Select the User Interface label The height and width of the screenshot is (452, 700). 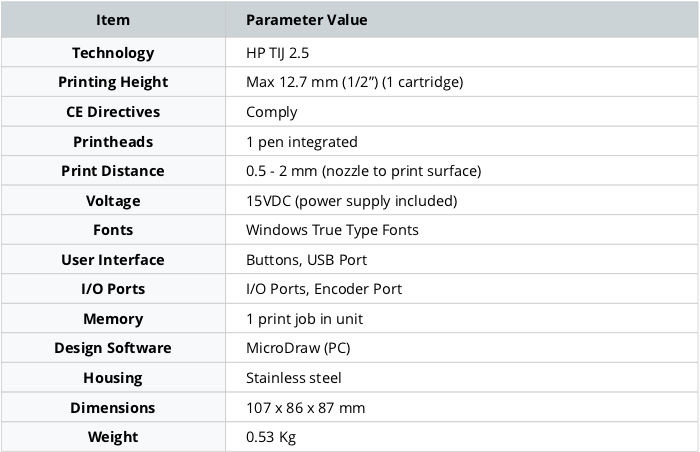point(113,259)
